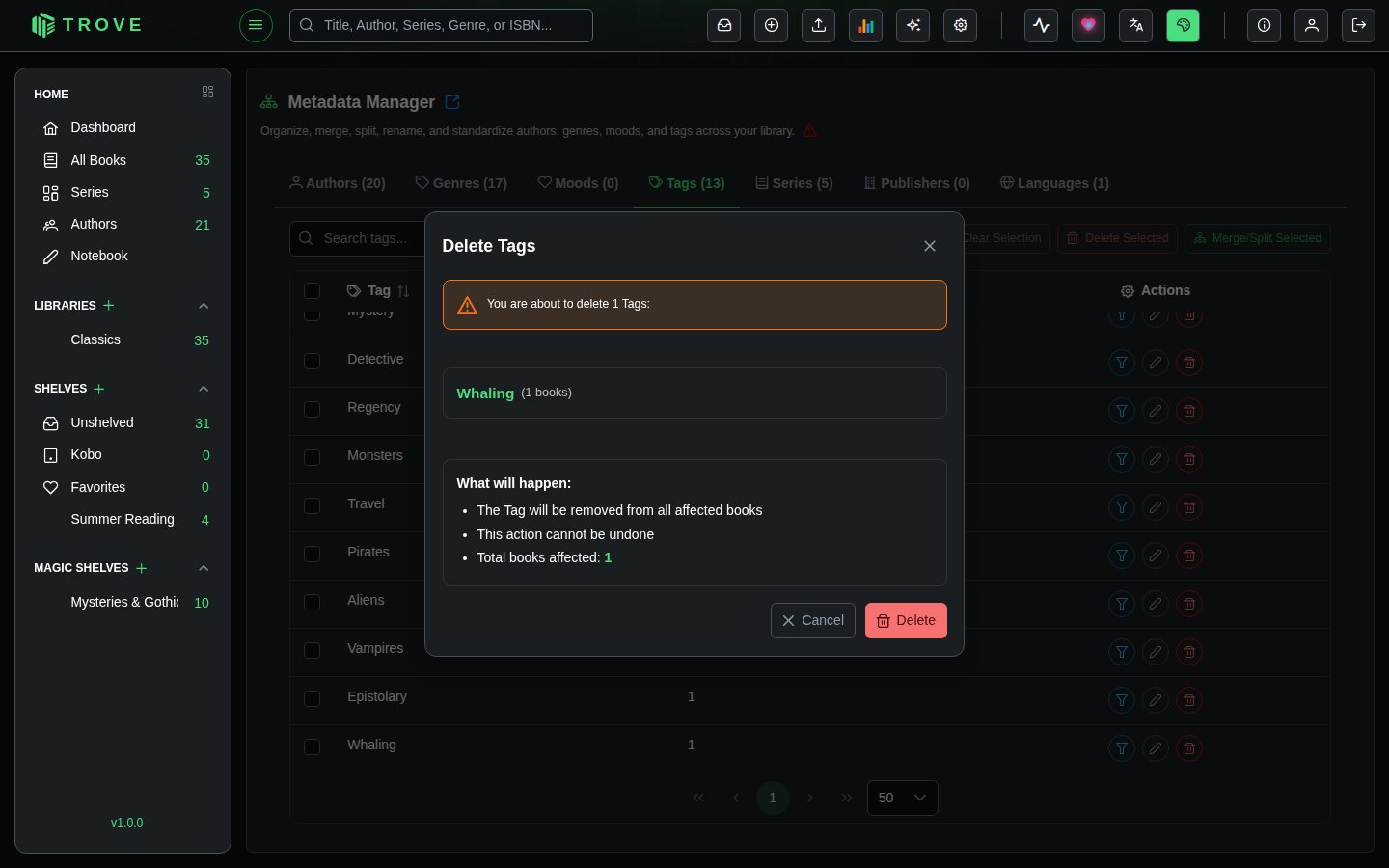Click the green theme palette icon
1389x868 pixels.
[1184, 25]
